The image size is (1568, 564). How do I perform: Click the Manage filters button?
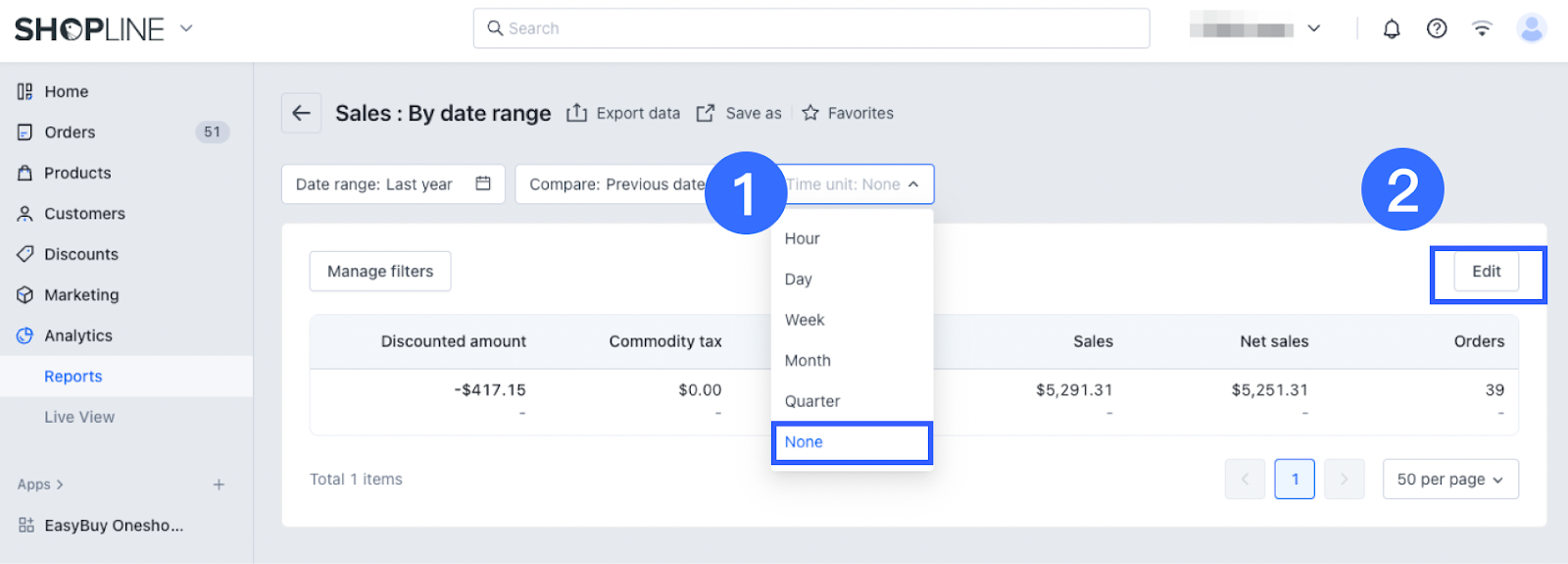pos(380,272)
